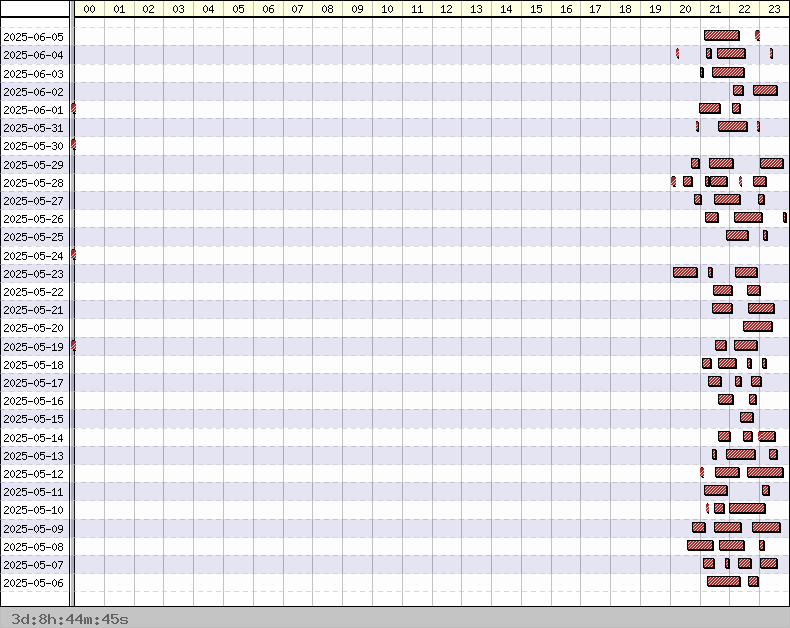Select the 2025-05-07 date row label
Viewport: 790px width, 628px height.
click(34, 565)
